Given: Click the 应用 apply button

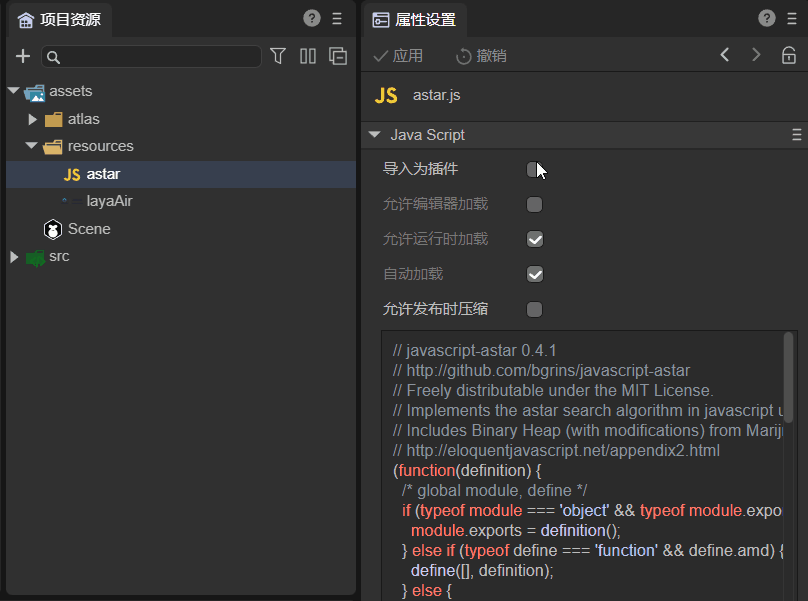Looking at the screenshot, I should (398, 56).
